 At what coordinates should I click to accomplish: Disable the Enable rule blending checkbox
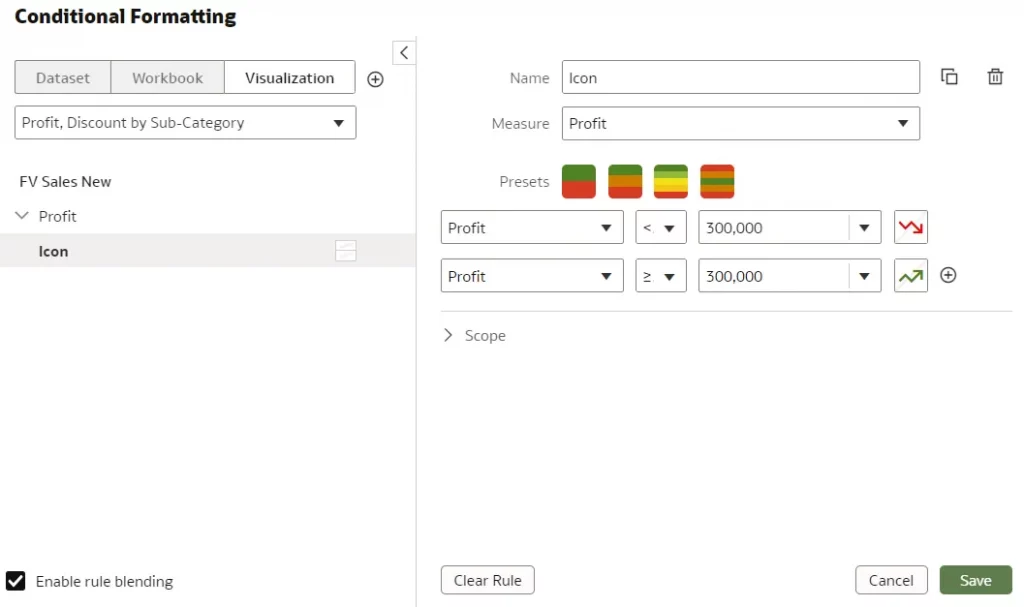[x=16, y=581]
